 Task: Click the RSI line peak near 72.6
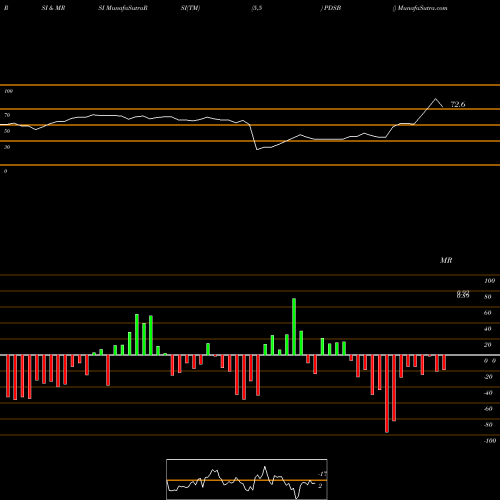pyautogui.click(x=435, y=99)
